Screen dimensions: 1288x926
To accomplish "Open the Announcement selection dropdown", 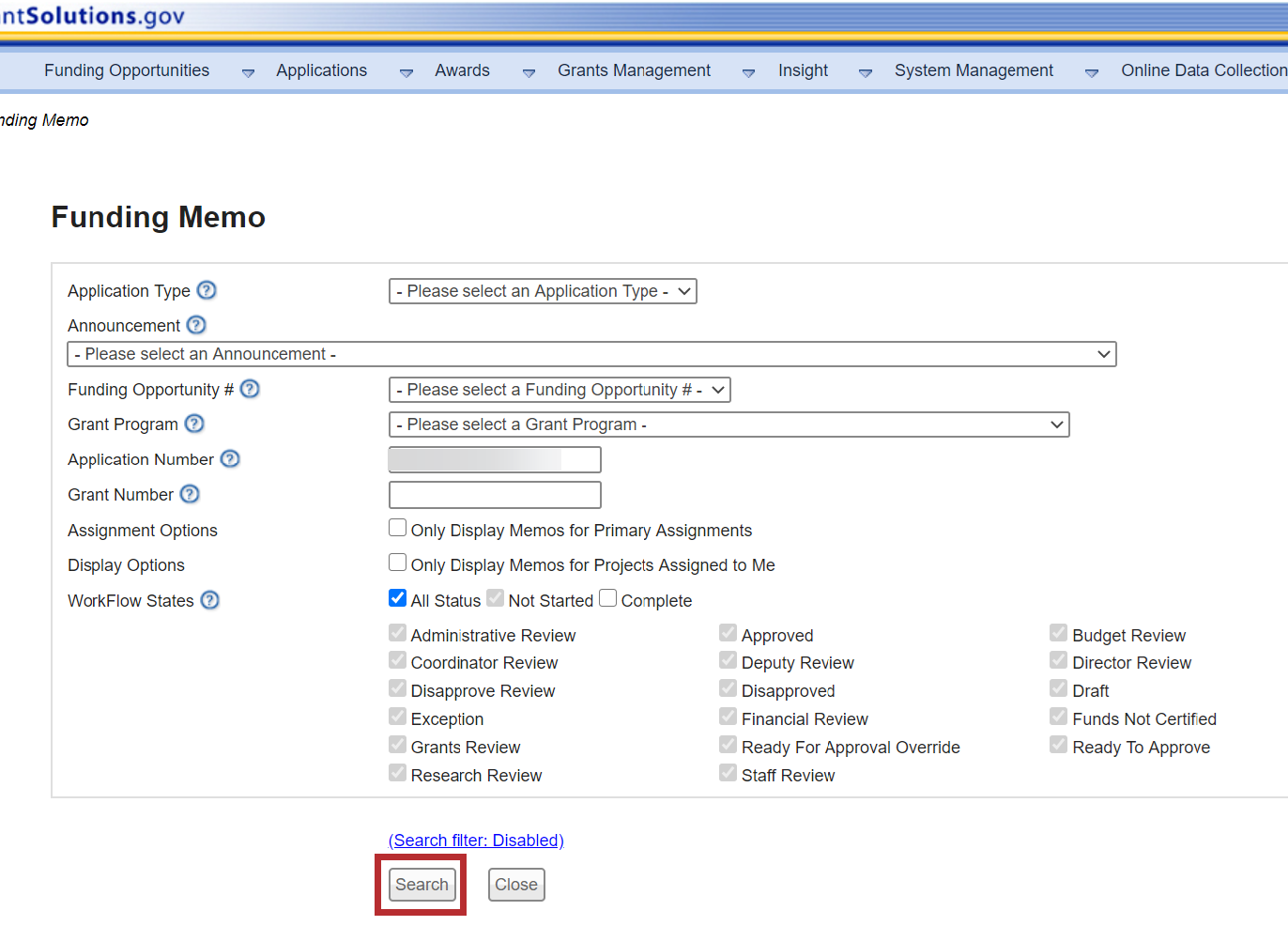I will (x=591, y=354).
